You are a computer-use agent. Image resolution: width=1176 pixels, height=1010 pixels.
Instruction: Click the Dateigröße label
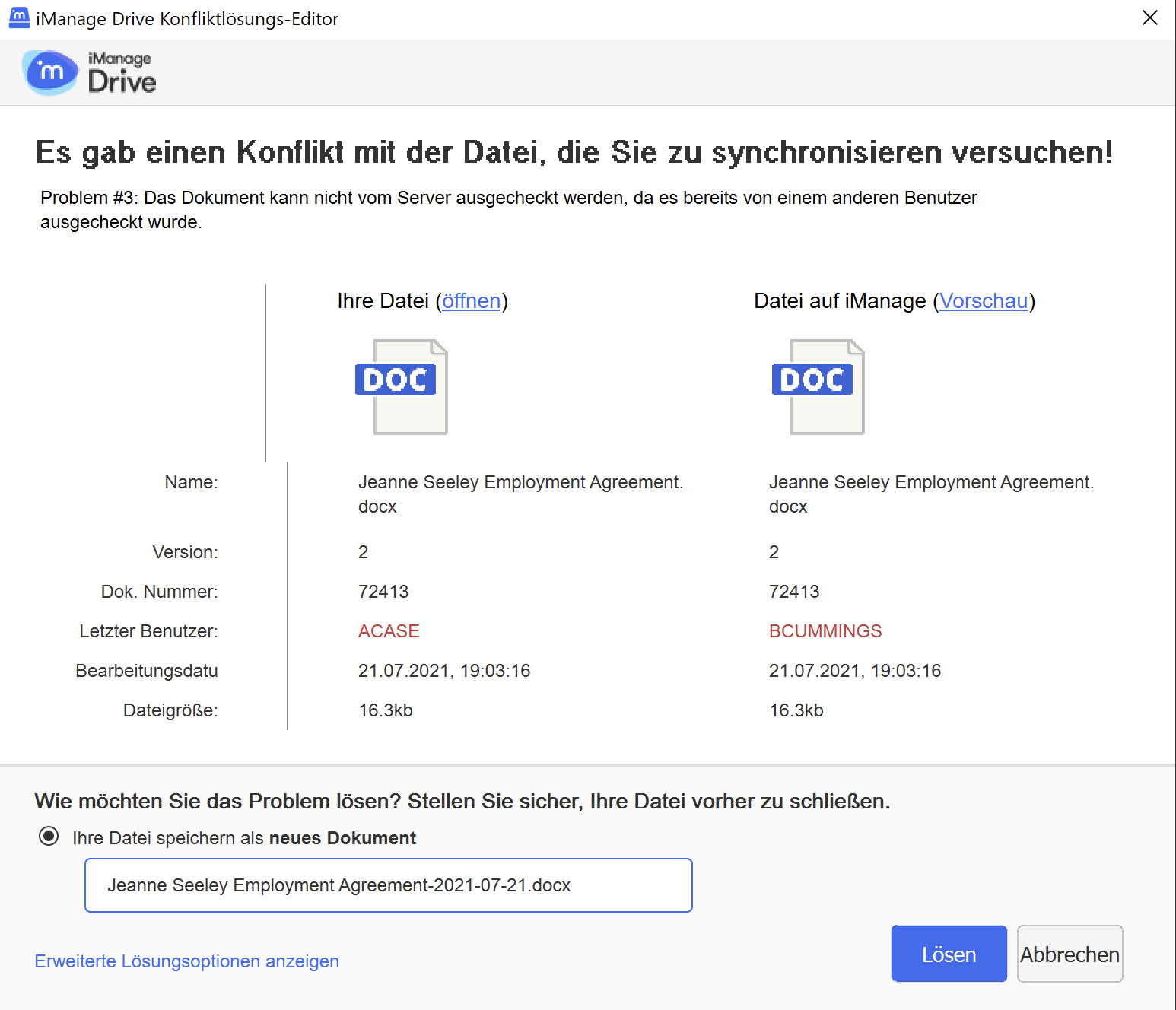pyautogui.click(x=170, y=710)
